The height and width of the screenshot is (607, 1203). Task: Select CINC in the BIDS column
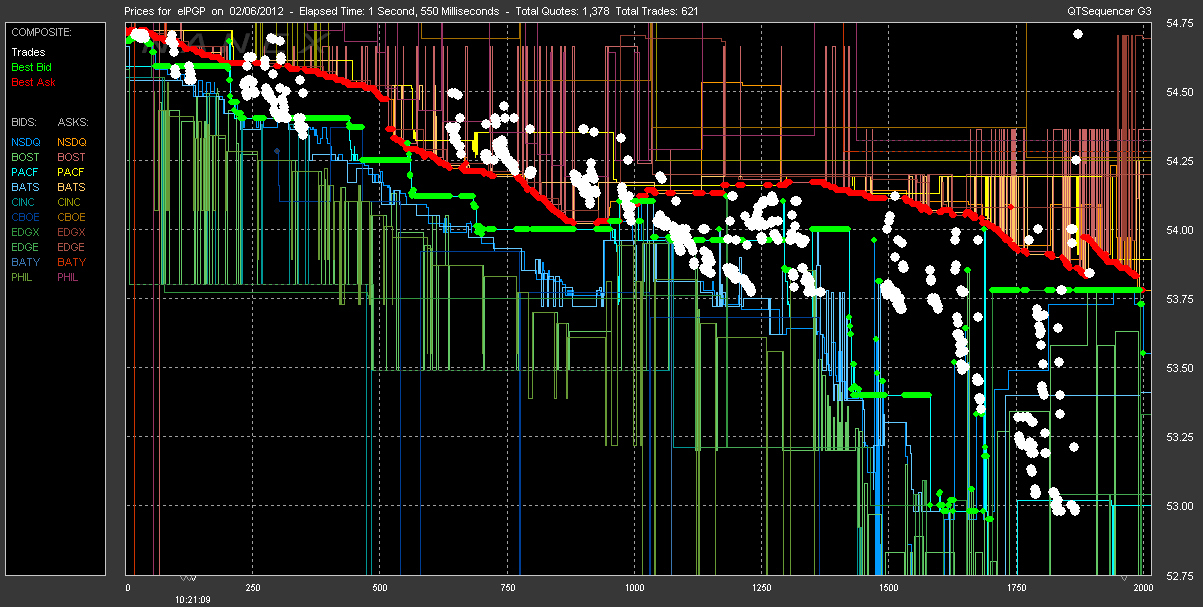click(x=25, y=202)
